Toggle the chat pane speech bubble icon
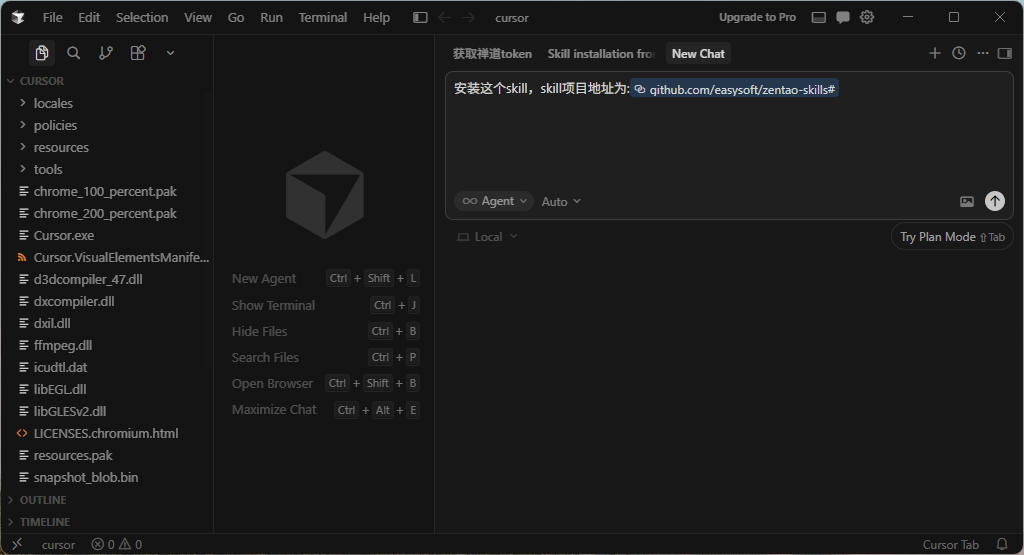Screen dimensions: 1024x555 tap(843, 18)
